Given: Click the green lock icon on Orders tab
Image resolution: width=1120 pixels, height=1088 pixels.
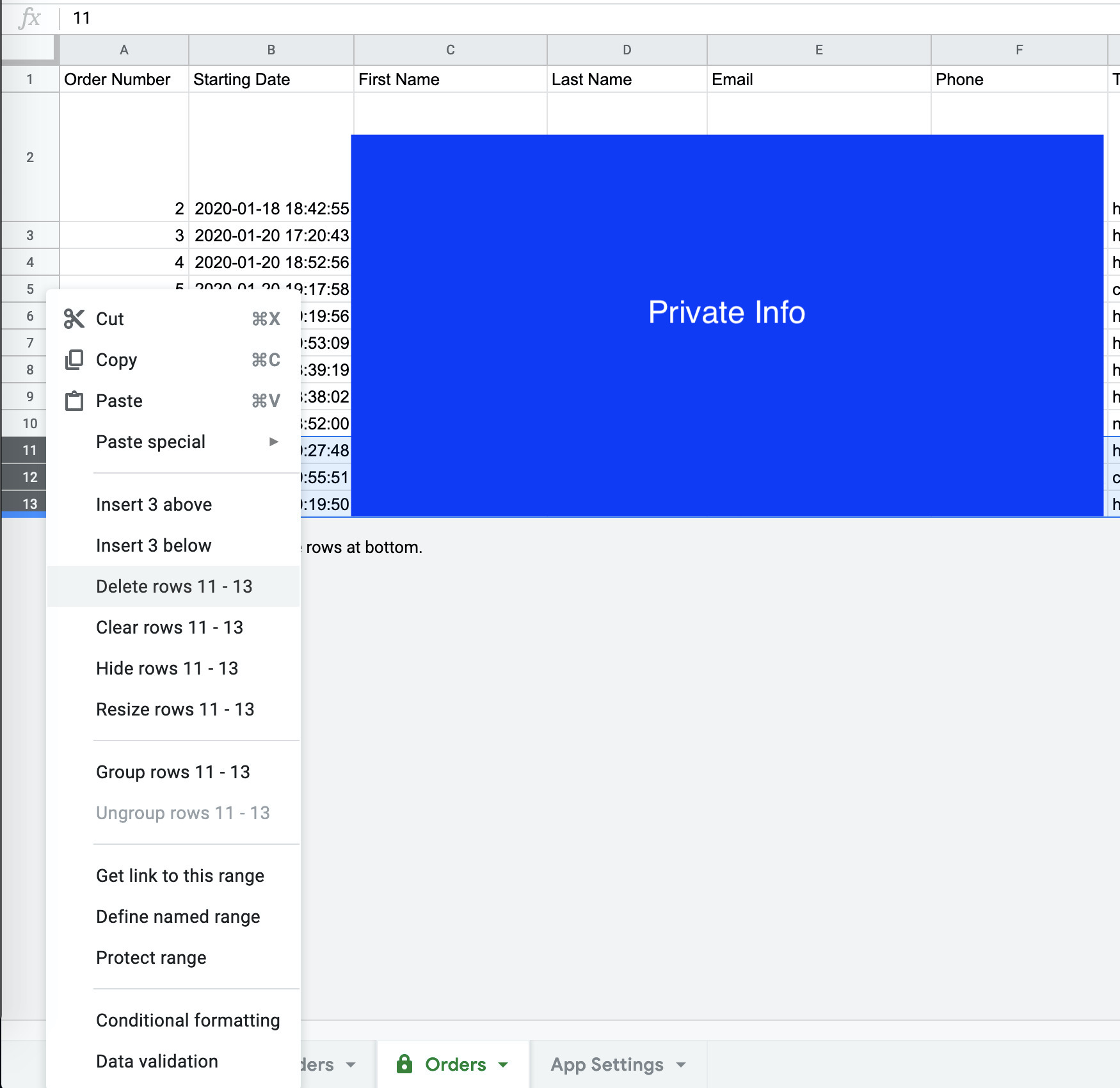Looking at the screenshot, I should [404, 1064].
